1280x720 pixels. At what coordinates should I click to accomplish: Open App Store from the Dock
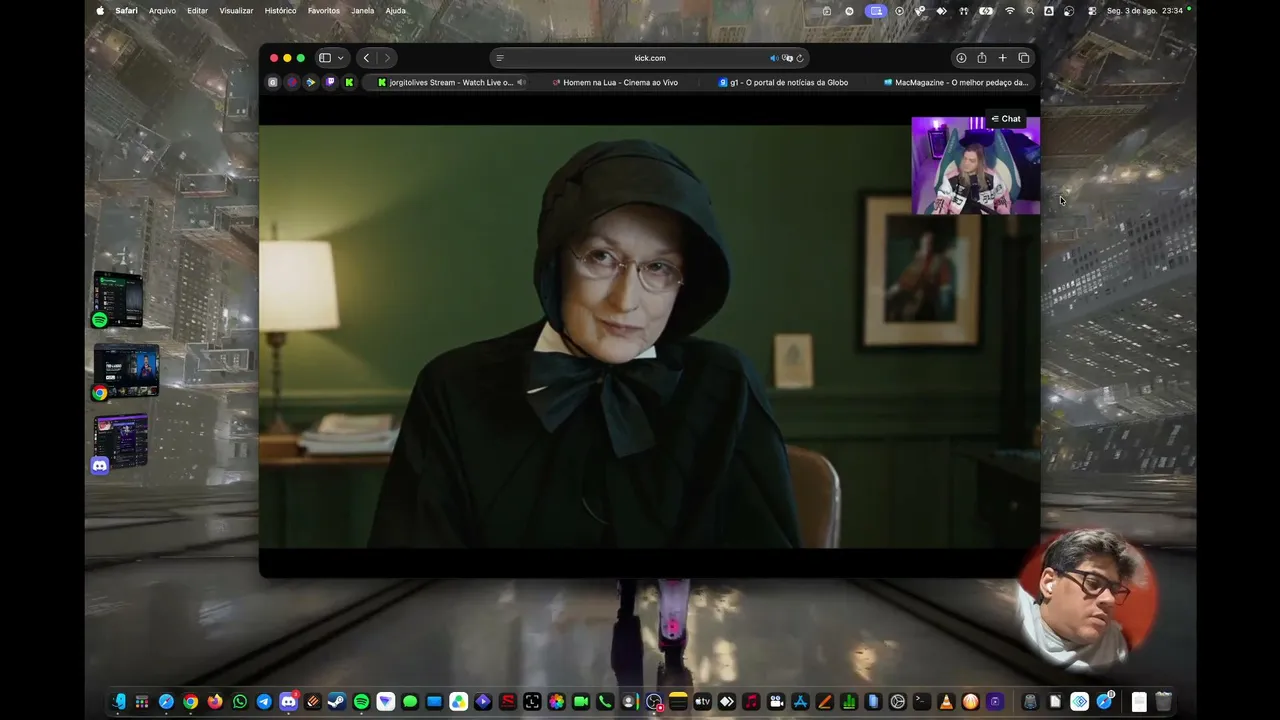[x=800, y=702]
